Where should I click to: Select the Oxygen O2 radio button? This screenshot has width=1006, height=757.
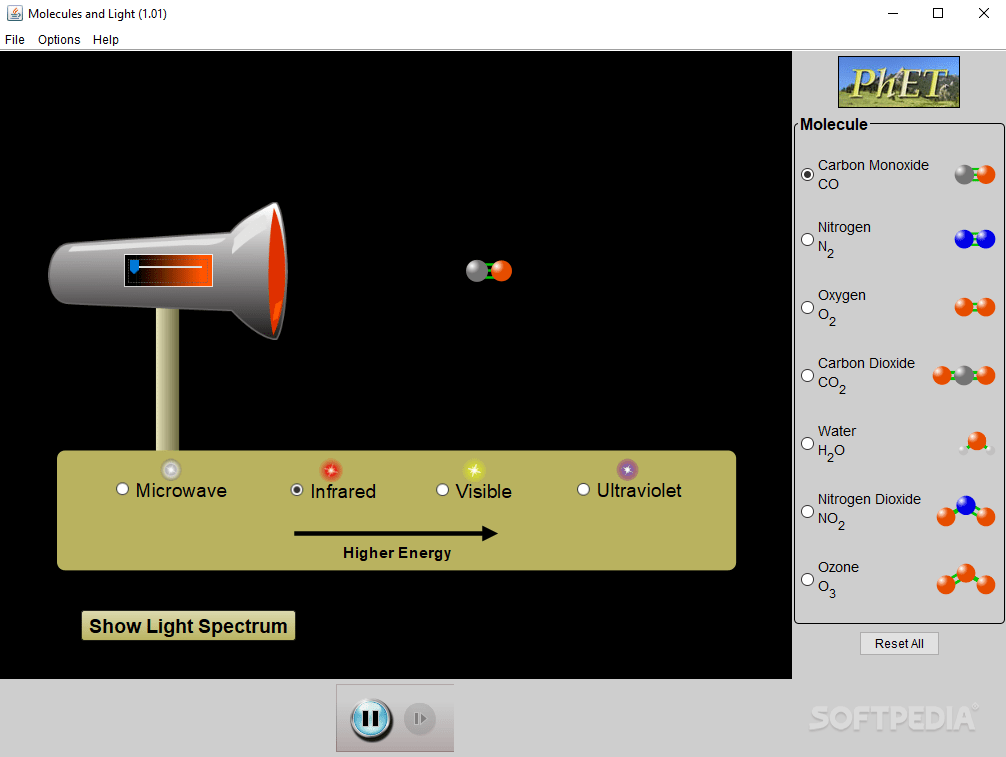[807, 307]
